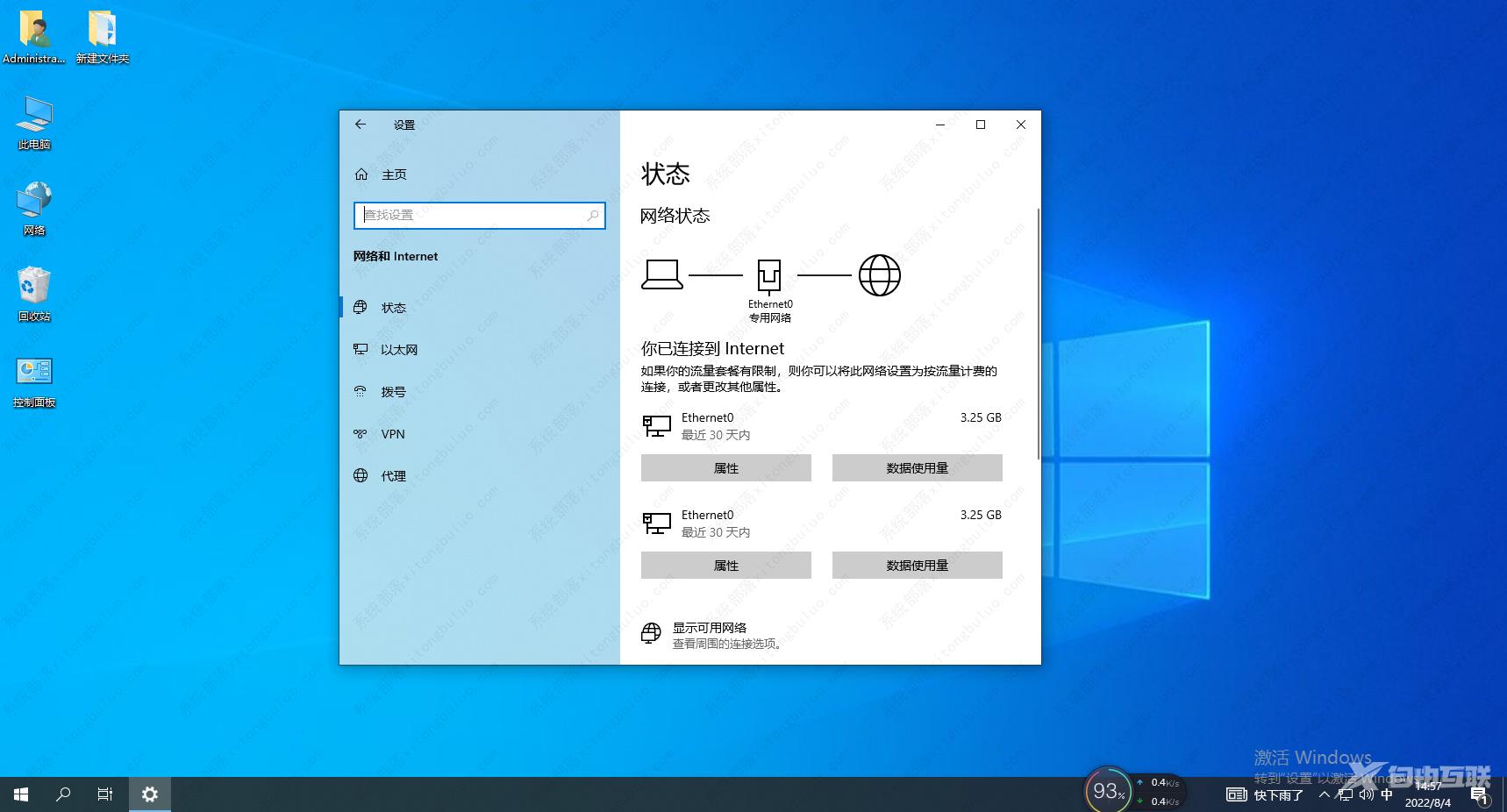The height and width of the screenshot is (812, 1507).
Task: Click the 中 input method indicator
Action: (1387, 794)
